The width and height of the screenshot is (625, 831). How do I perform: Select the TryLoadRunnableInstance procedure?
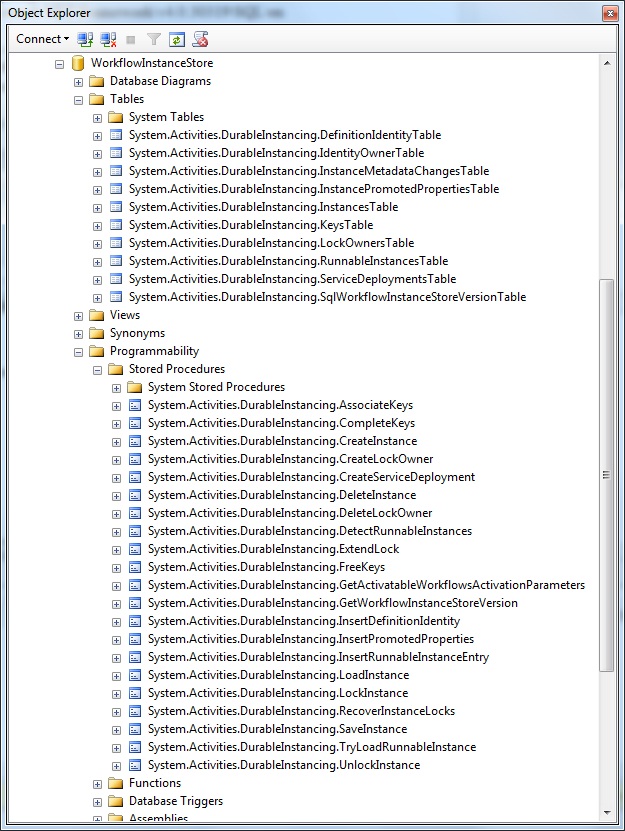[x=312, y=747]
